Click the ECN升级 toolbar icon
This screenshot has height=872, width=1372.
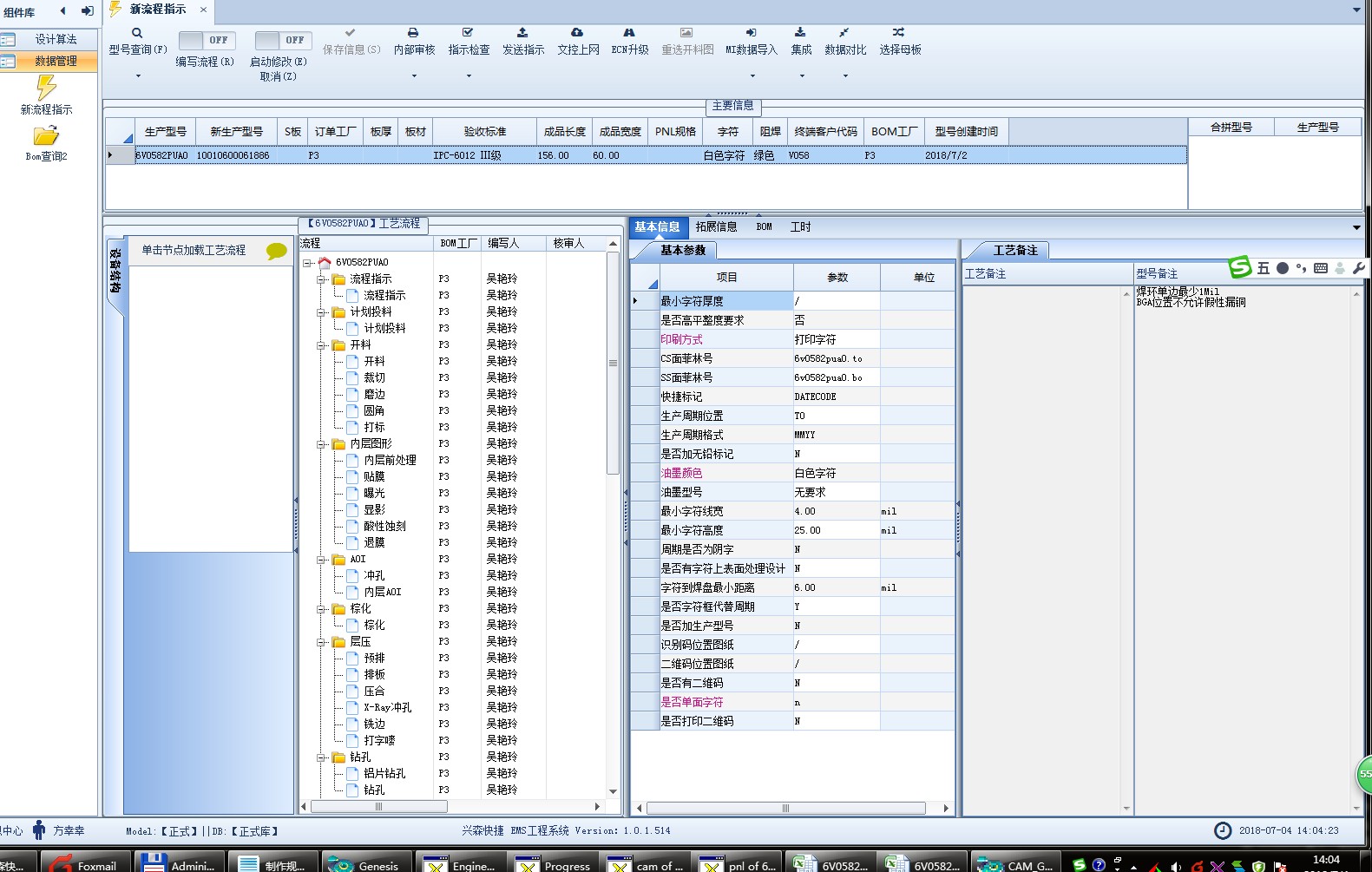(x=629, y=33)
